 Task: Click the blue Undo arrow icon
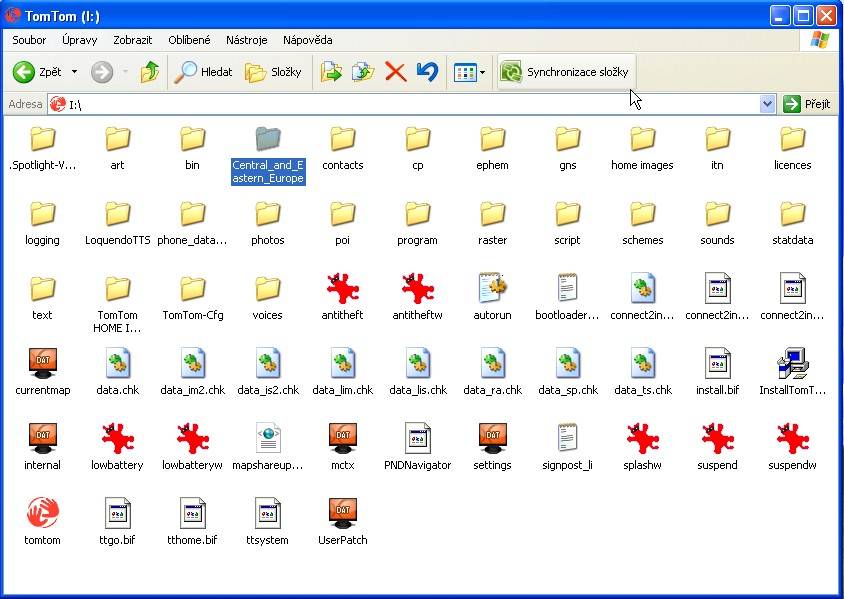pos(427,72)
